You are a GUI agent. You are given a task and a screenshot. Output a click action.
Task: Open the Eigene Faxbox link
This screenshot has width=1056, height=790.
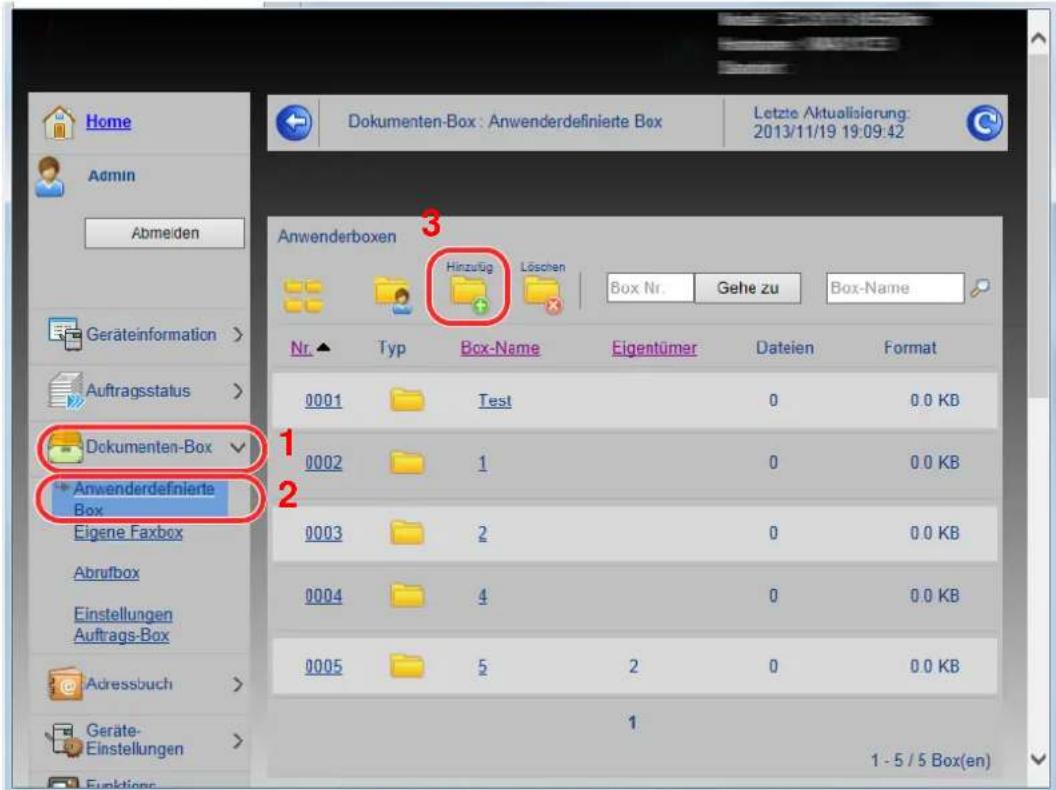[128, 533]
